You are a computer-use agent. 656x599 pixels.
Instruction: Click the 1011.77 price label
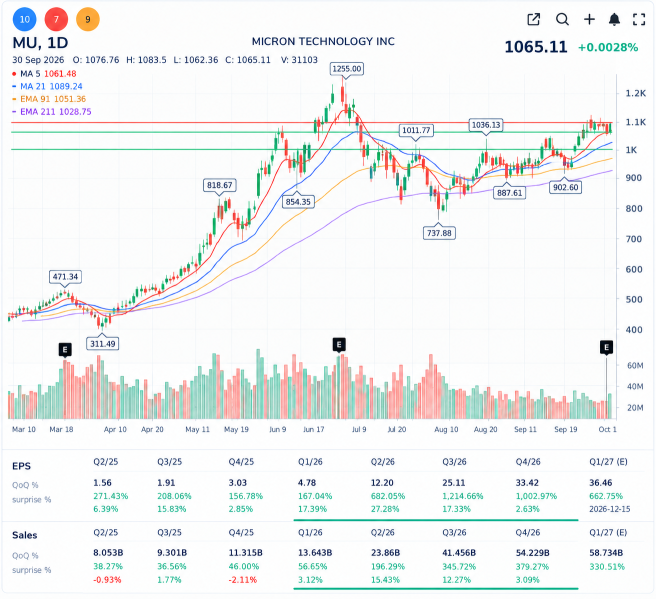(x=416, y=131)
